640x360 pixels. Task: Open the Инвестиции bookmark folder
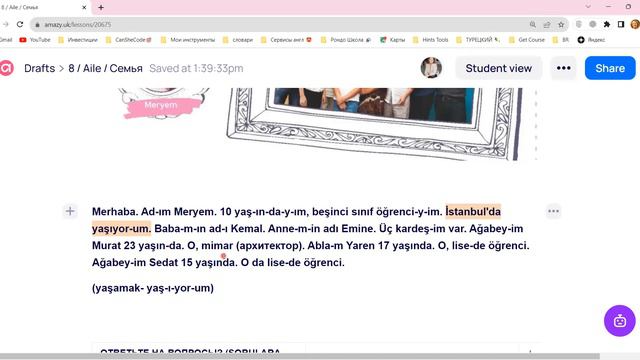coord(78,40)
